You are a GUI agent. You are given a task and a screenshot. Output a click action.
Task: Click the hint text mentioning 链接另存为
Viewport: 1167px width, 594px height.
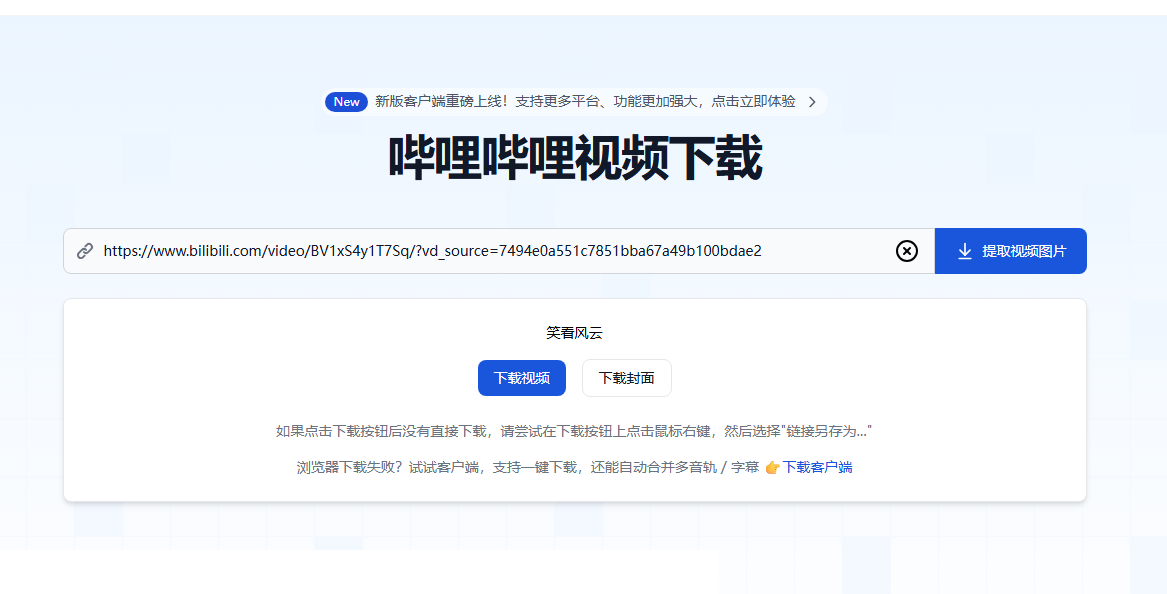pos(574,431)
